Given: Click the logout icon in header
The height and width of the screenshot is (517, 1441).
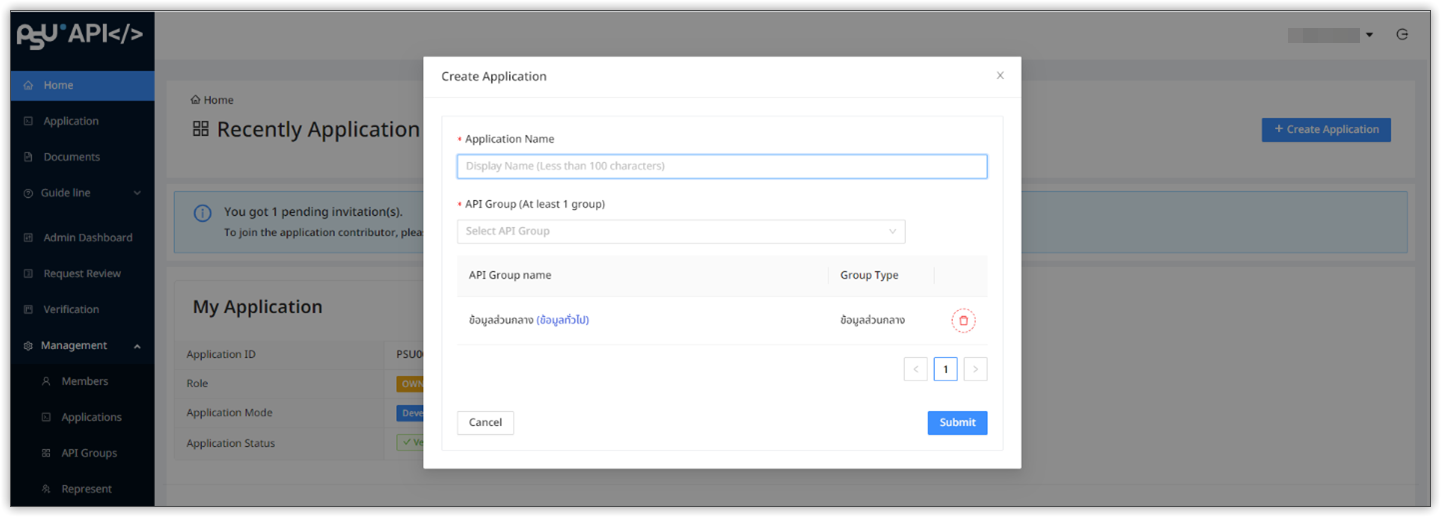Looking at the screenshot, I should 1402,34.
